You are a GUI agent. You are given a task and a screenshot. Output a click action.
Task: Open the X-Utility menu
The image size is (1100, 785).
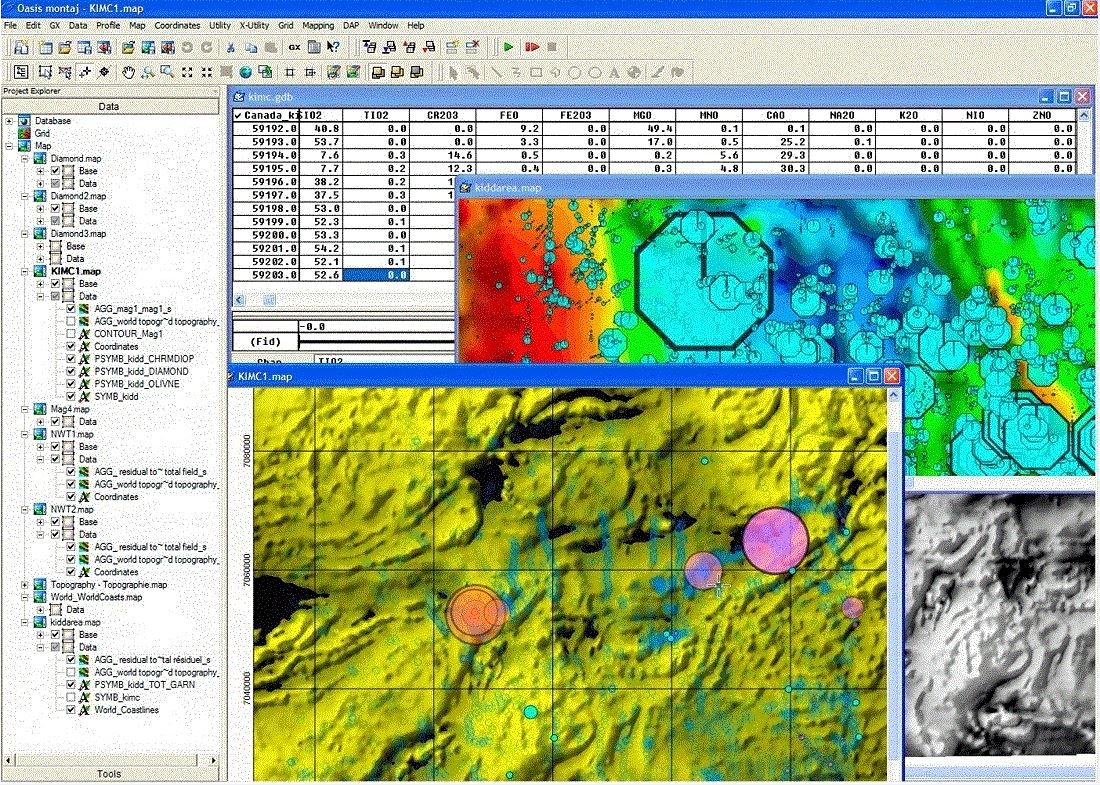(254, 25)
